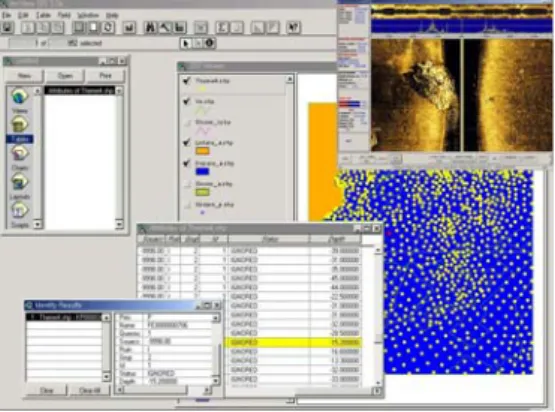Click the New button in project window
Screen dimensions: 555x412
24,76
